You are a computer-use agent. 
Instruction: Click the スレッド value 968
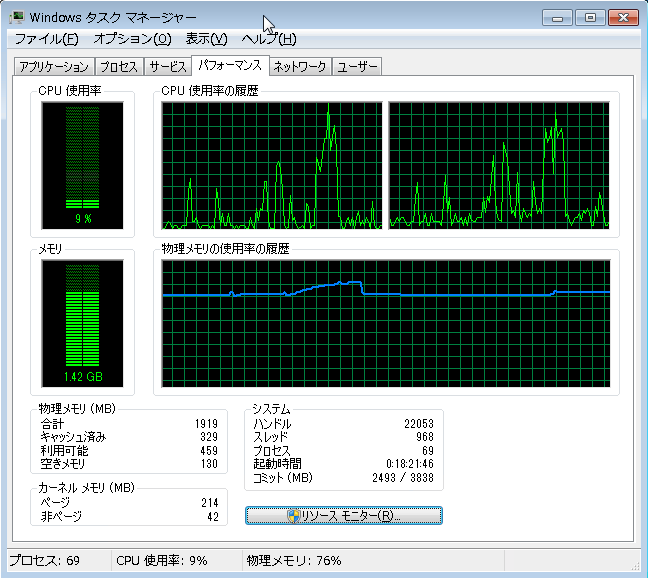[425, 437]
